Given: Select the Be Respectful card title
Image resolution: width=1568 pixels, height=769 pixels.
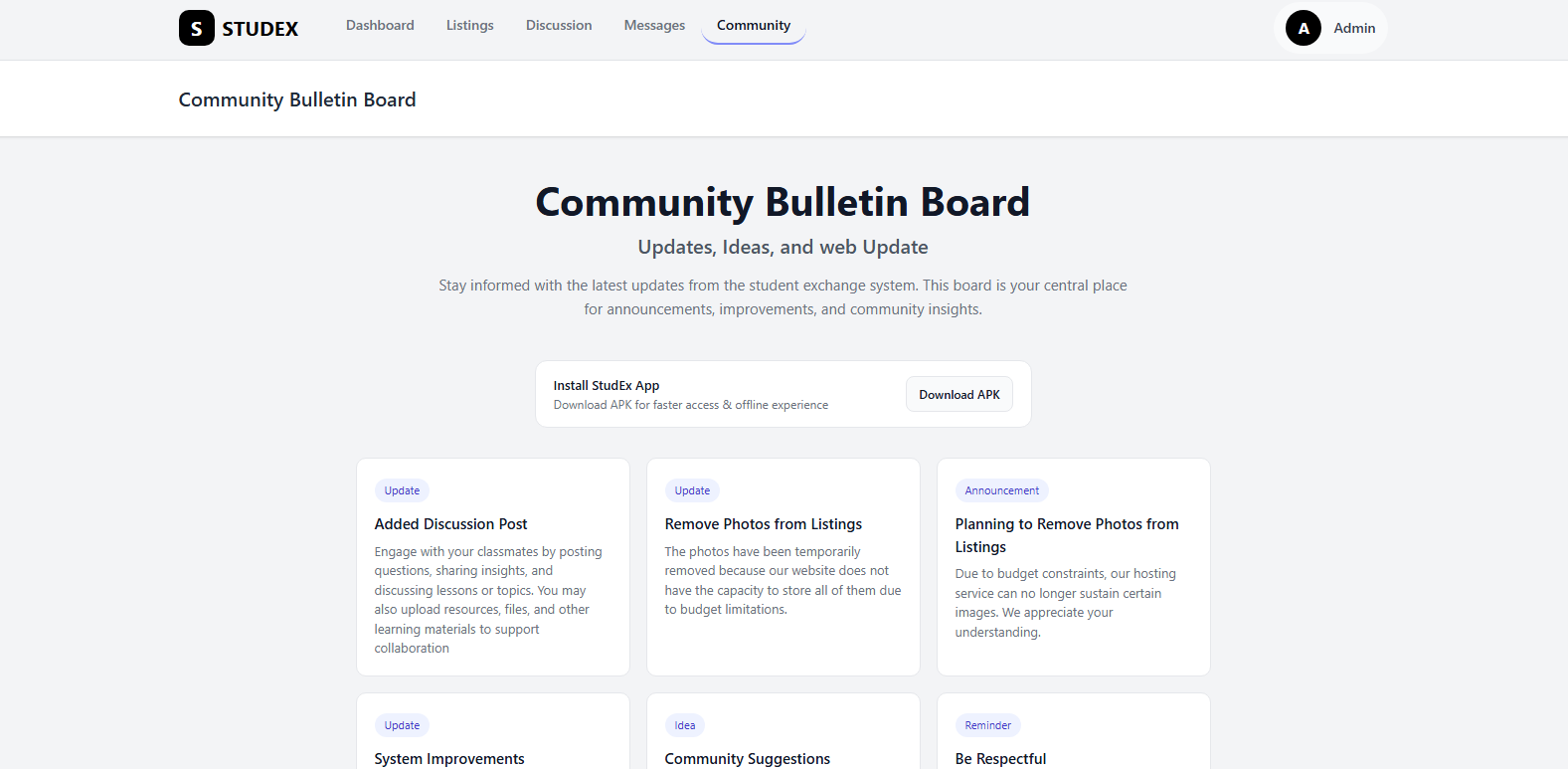Looking at the screenshot, I should [1000, 759].
